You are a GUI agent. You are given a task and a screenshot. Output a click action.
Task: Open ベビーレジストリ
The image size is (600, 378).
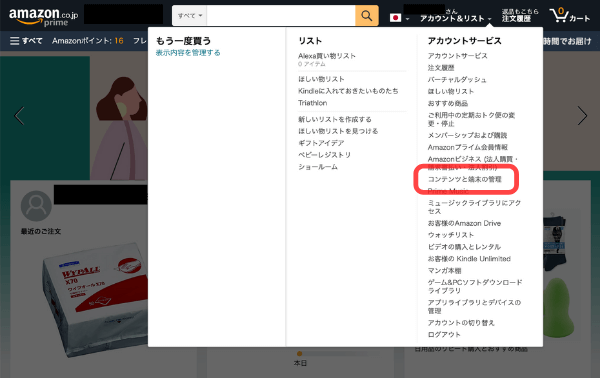324,155
